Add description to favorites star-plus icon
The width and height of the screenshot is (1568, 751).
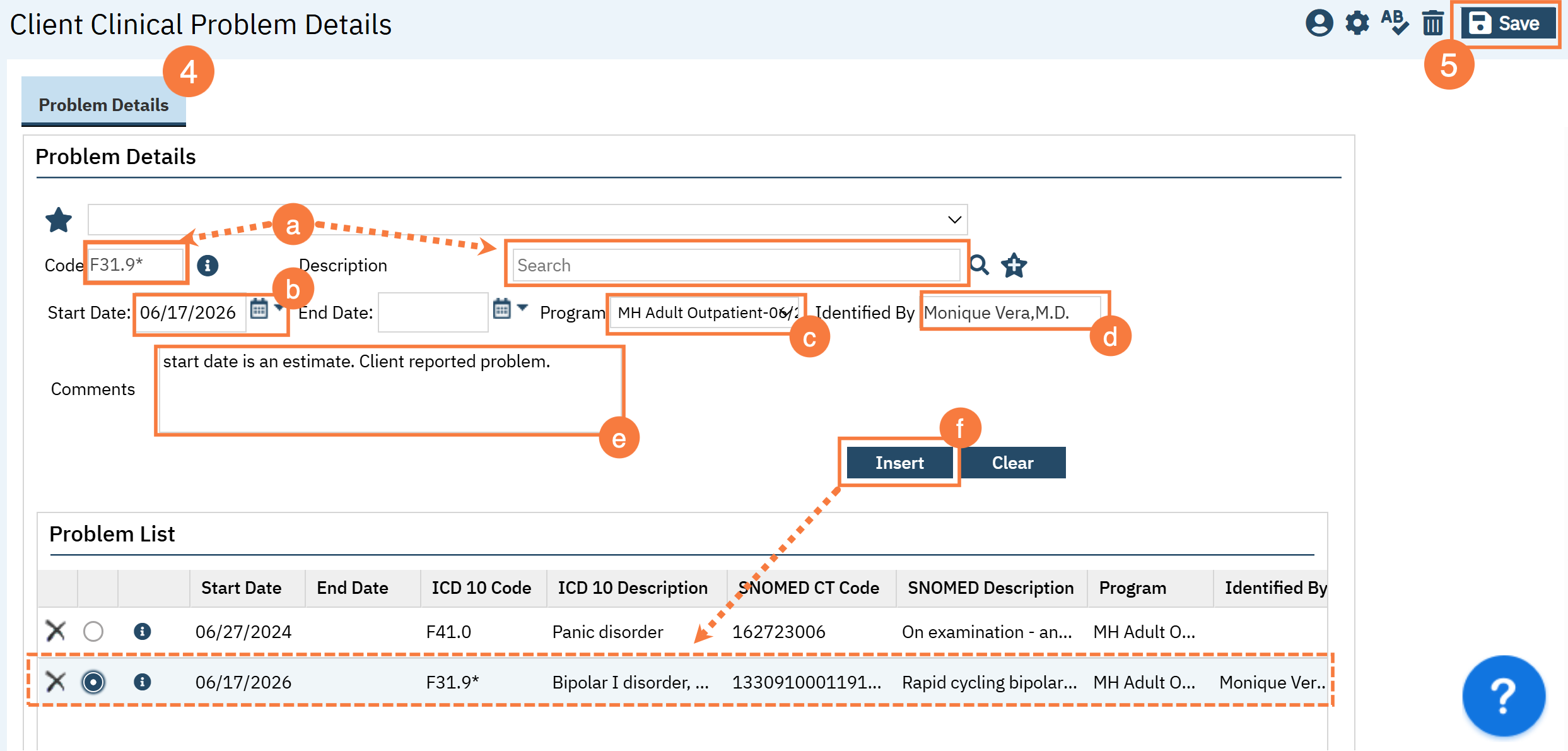(x=1014, y=265)
